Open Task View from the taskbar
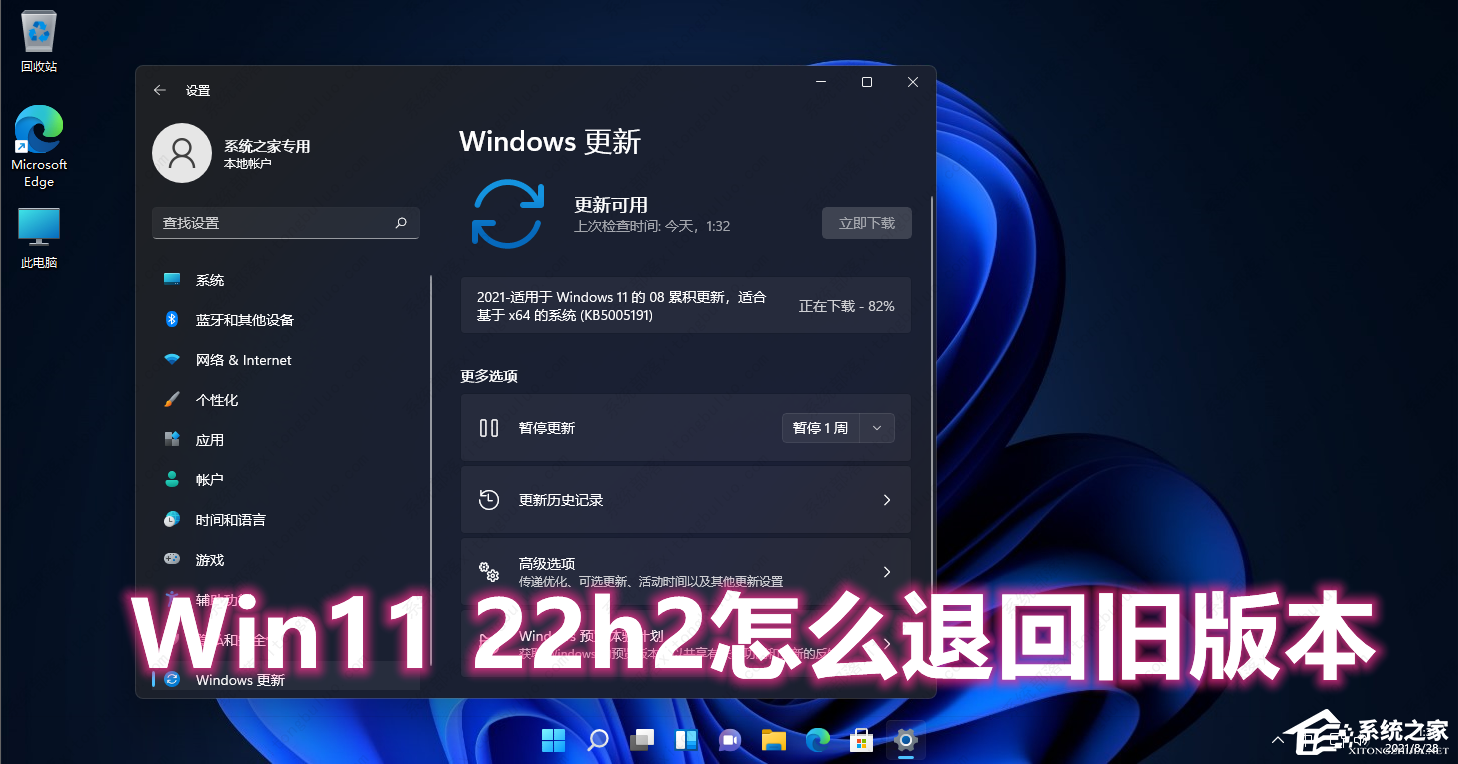The height and width of the screenshot is (764, 1458). point(642,740)
